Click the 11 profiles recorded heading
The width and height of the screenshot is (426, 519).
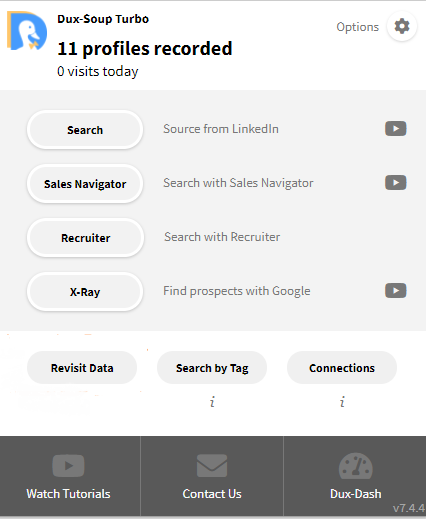coord(145,49)
